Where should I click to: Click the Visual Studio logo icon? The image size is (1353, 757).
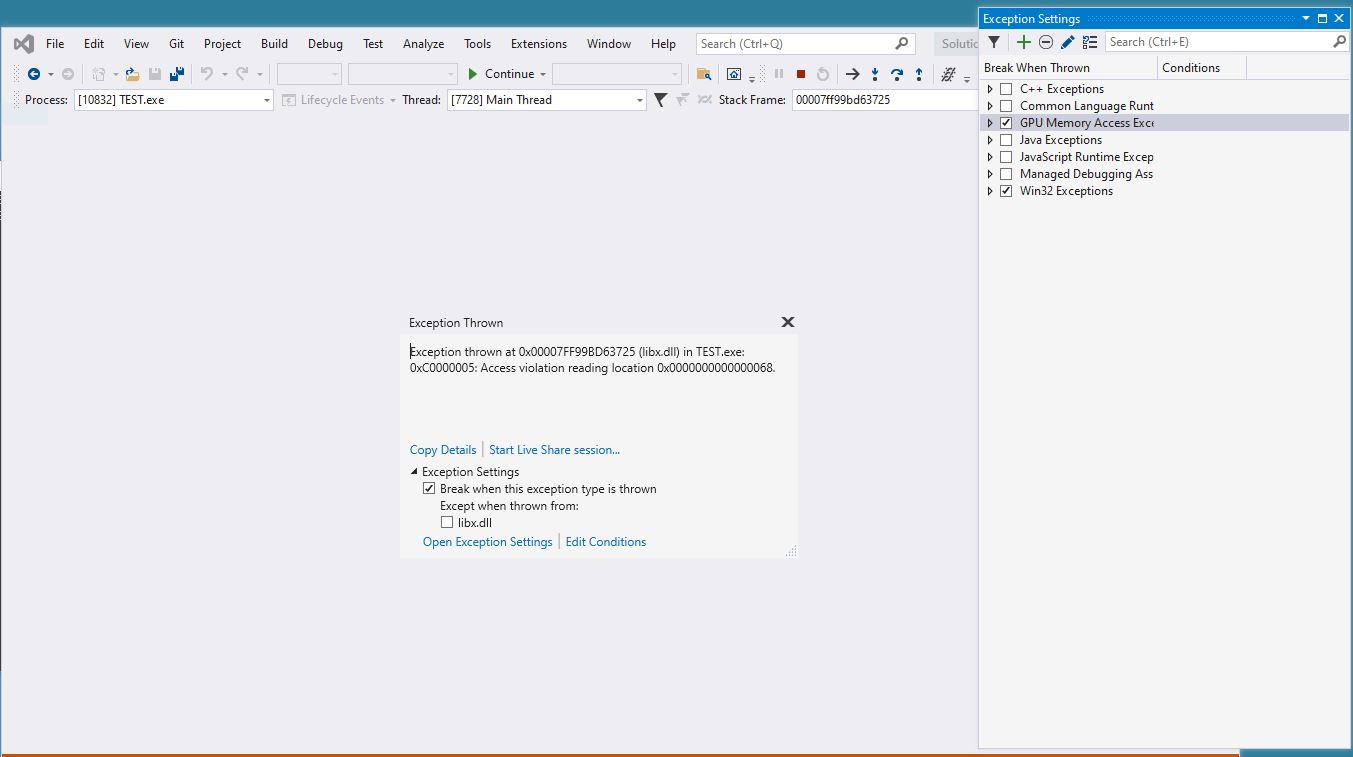pyautogui.click(x=23, y=44)
